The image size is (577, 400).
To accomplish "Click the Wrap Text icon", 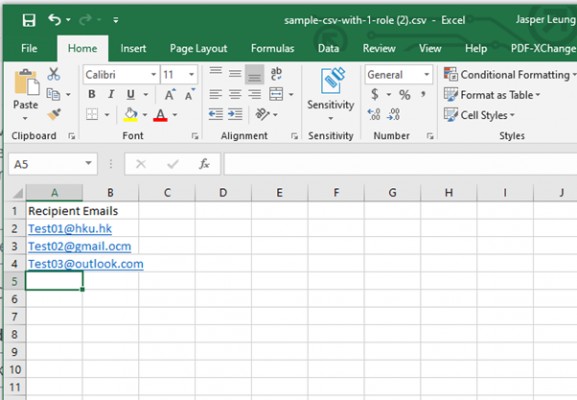I will click(x=276, y=74).
